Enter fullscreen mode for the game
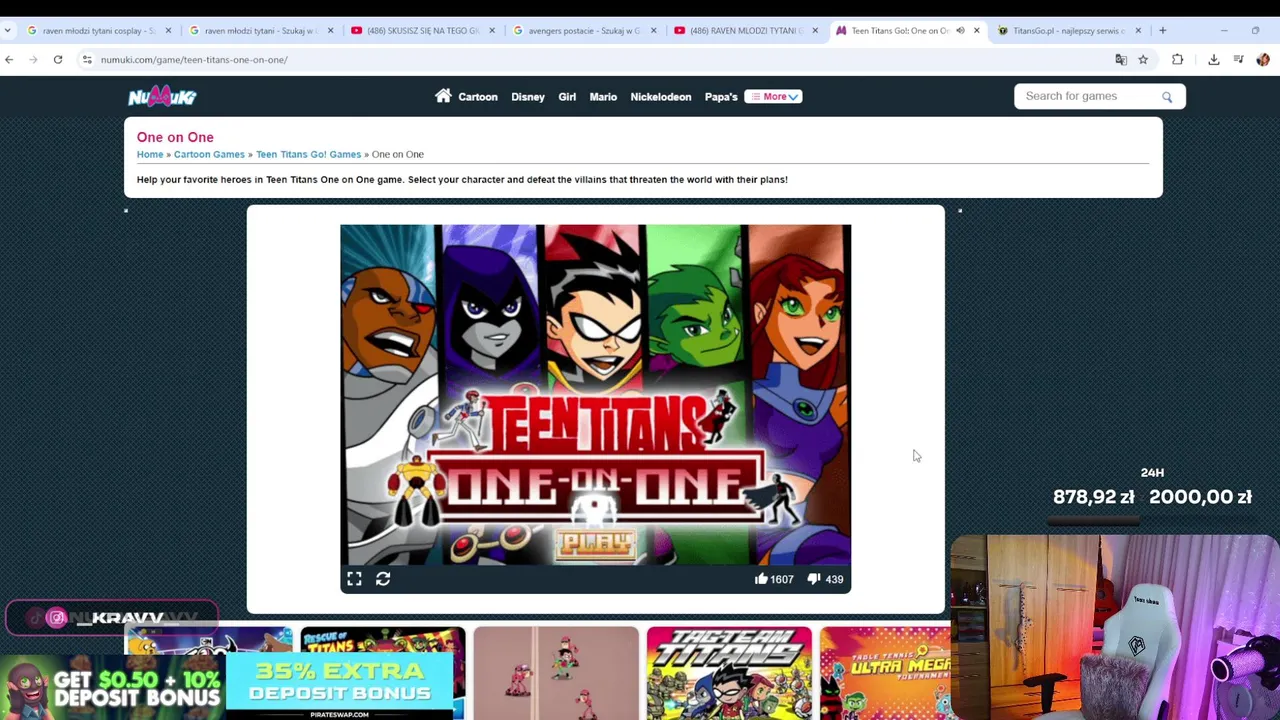 click(354, 579)
